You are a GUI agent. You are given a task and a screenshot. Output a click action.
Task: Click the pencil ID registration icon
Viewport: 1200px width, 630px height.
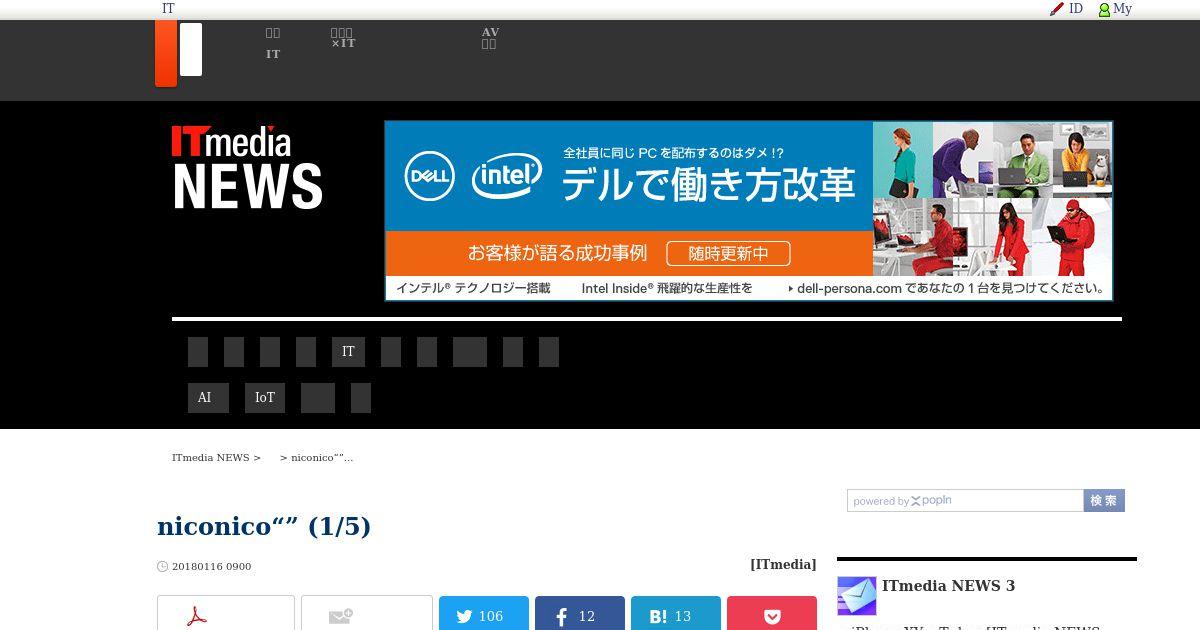[x=1057, y=9]
